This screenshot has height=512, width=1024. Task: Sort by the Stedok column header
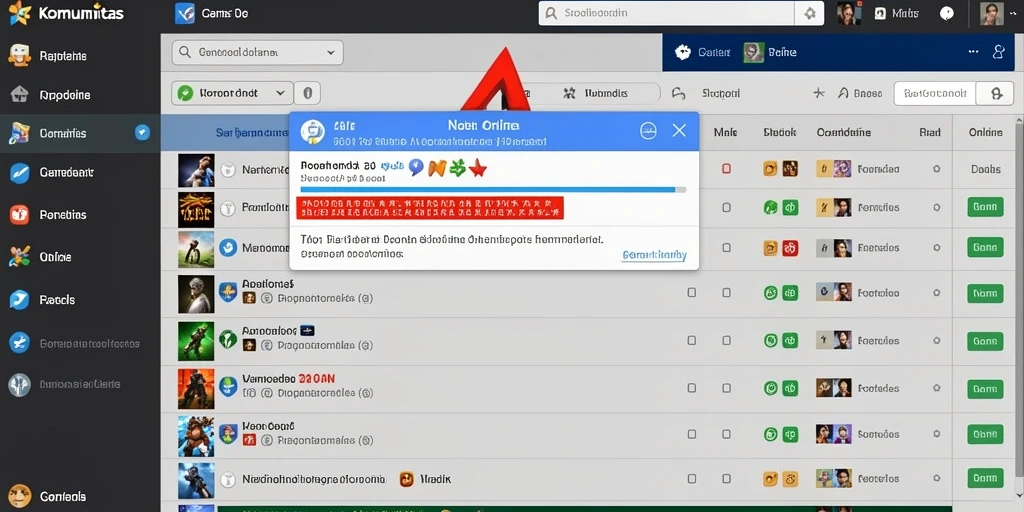[780, 133]
